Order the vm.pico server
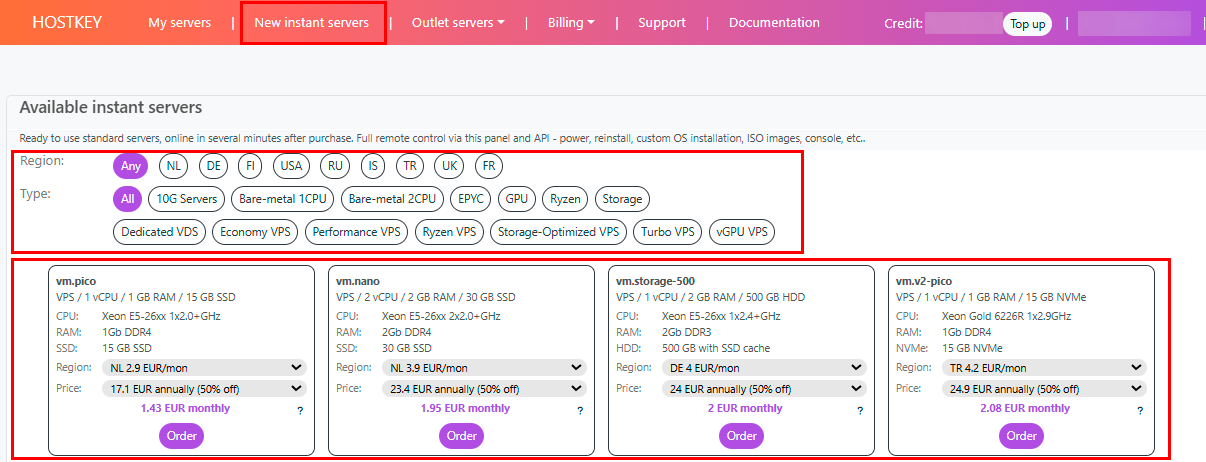Viewport: 1206px width, 462px height. click(x=181, y=436)
